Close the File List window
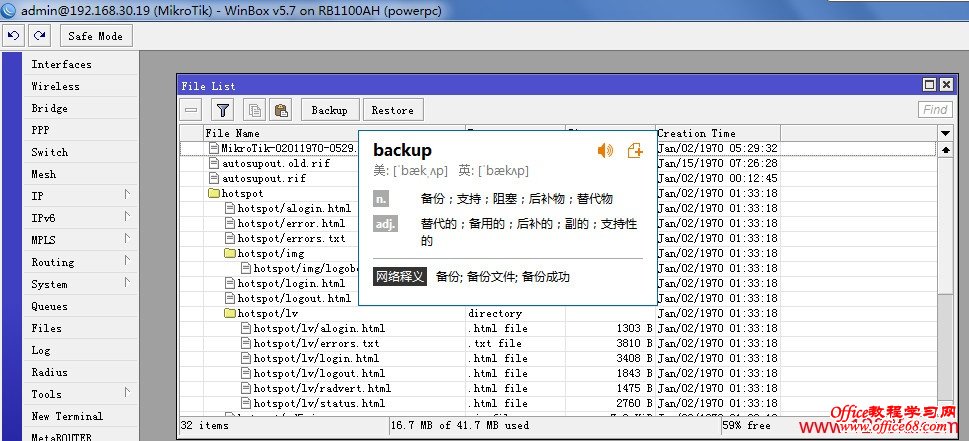 click(x=946, y=85)
